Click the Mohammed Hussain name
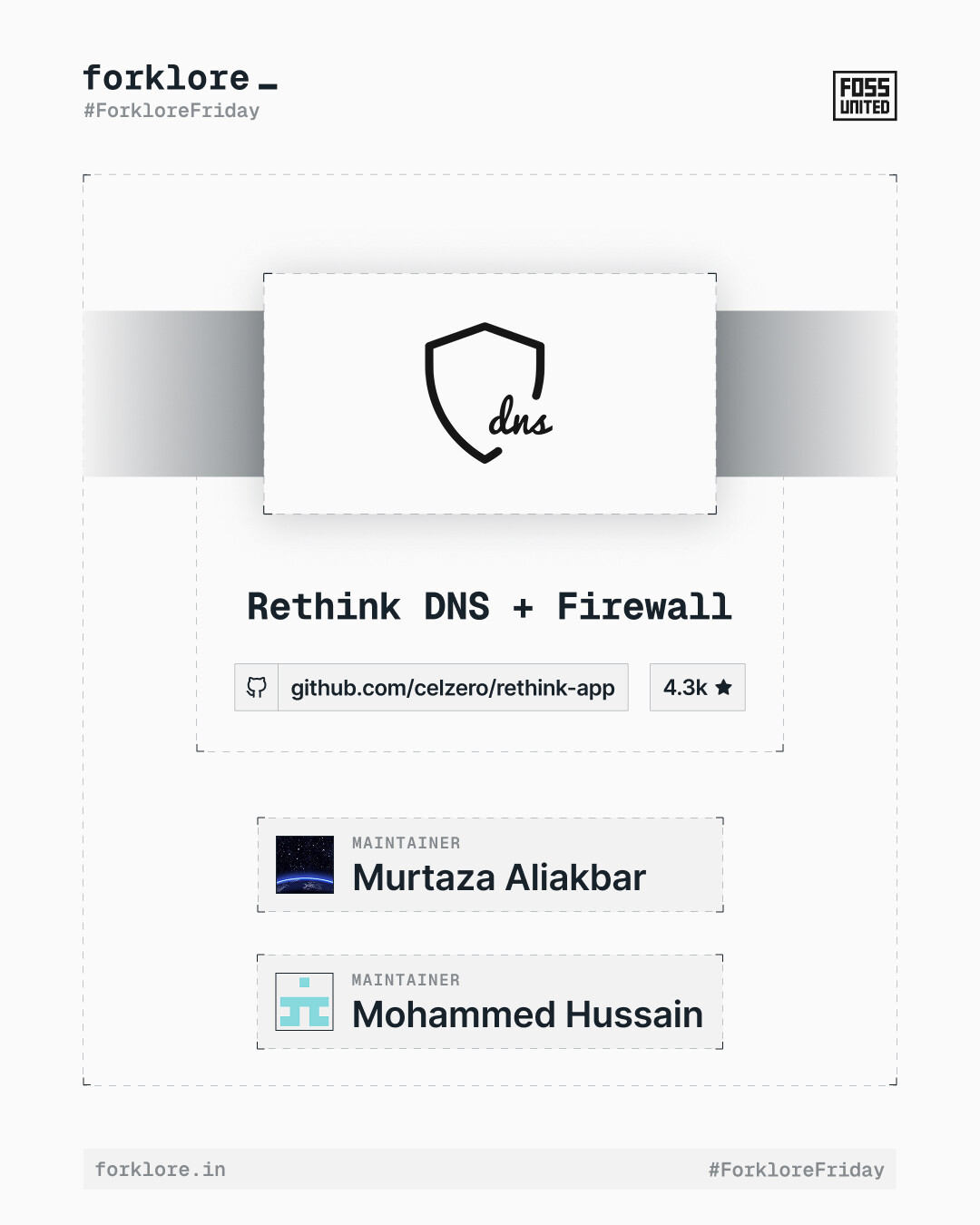This screenshot has width=980, height=1225. pos(527,1014)
